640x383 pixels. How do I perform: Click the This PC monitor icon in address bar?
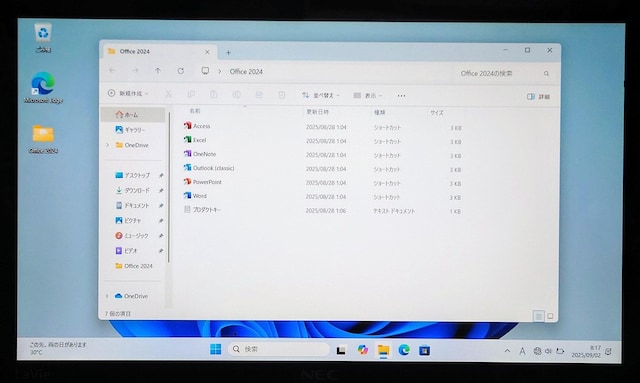point(205,71)
